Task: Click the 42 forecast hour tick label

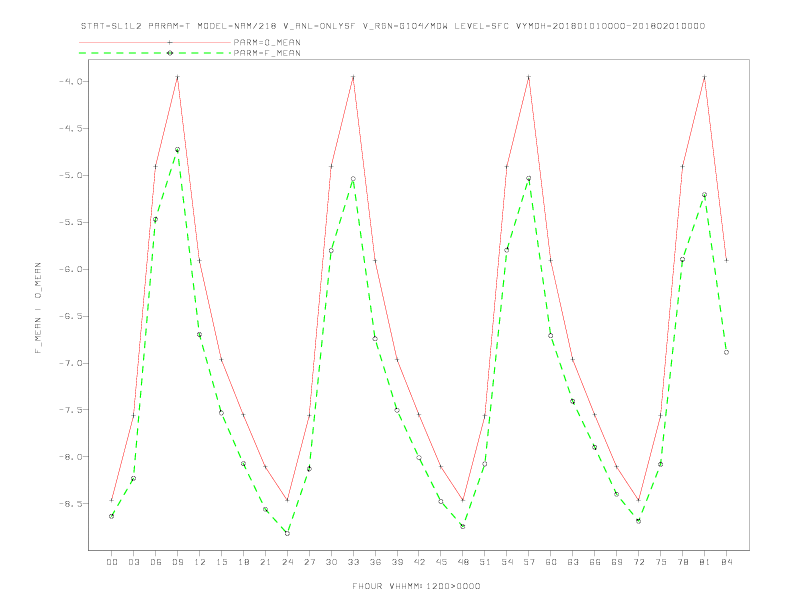Action: 419,562
